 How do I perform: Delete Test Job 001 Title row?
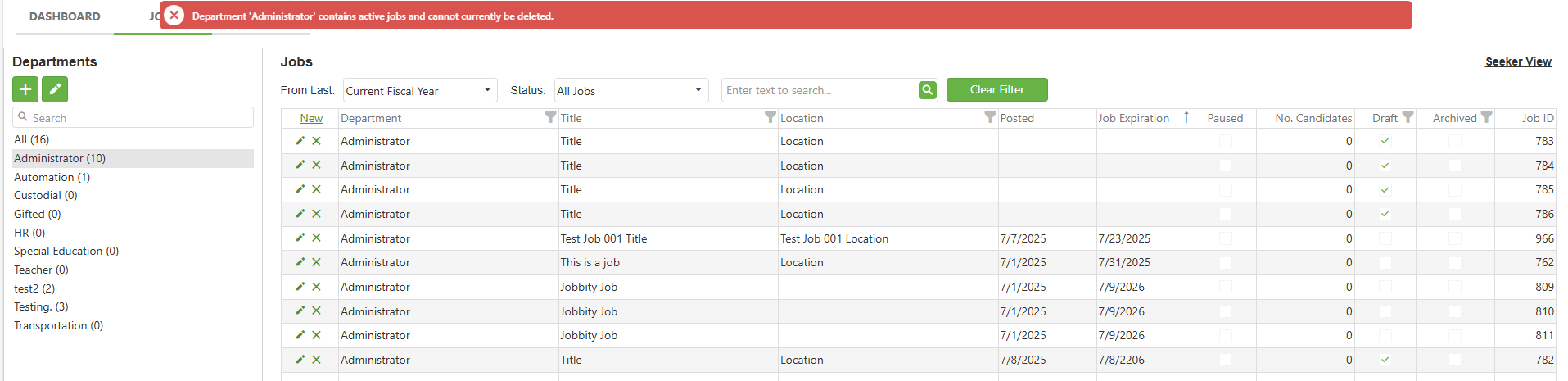(316, 238)
